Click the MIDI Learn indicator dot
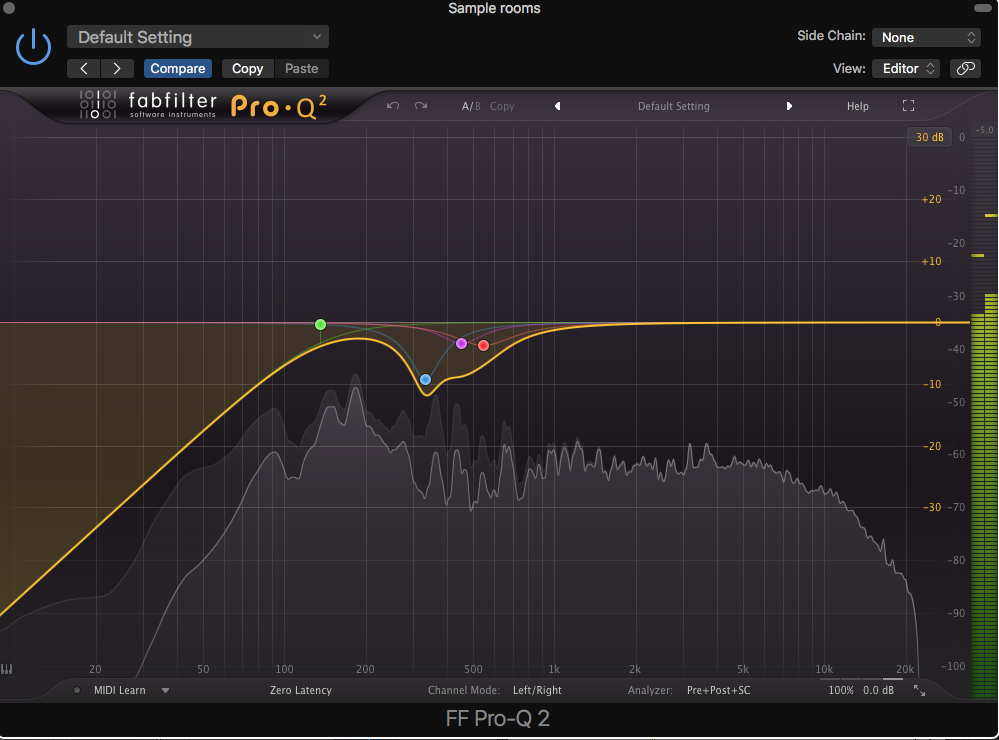This screenshot has width=999, height=740. [76, 690]
